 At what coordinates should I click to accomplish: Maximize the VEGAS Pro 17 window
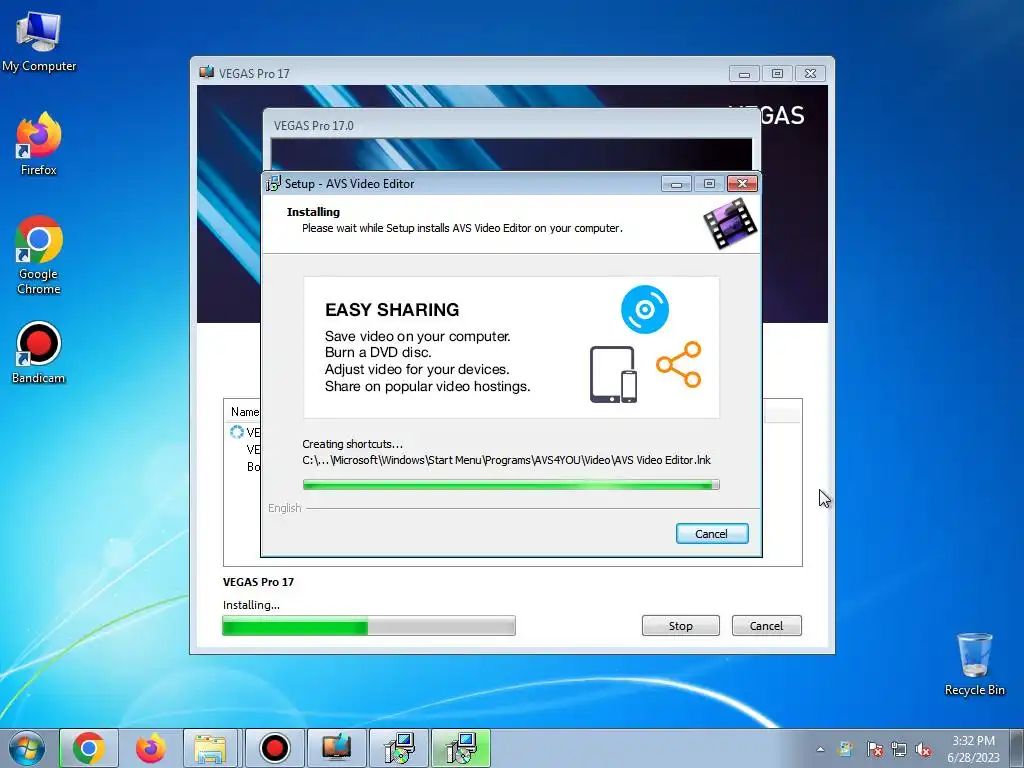coord(777,74)
